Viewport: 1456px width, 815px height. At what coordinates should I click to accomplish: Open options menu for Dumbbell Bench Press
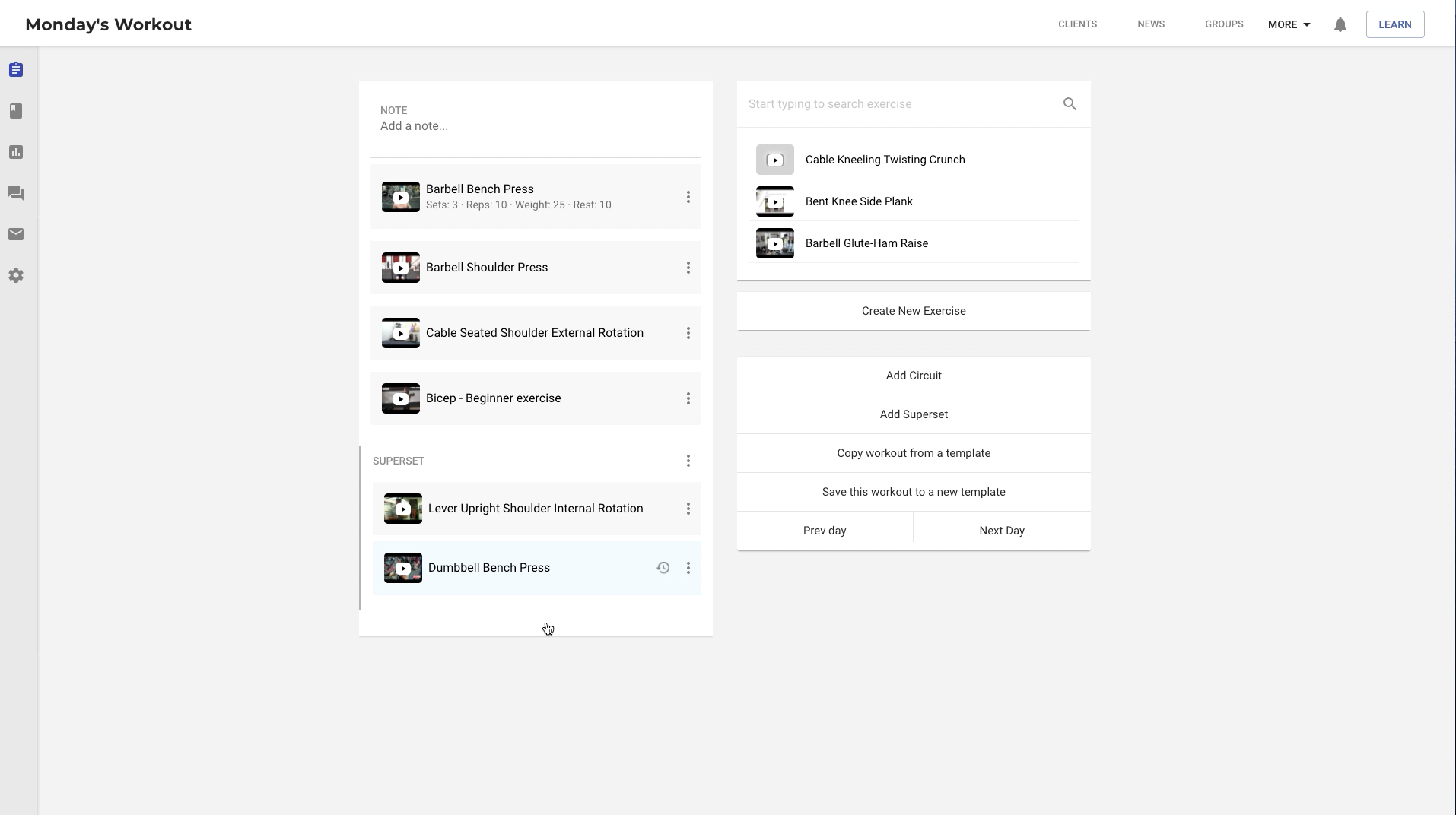tap(688, 568)
